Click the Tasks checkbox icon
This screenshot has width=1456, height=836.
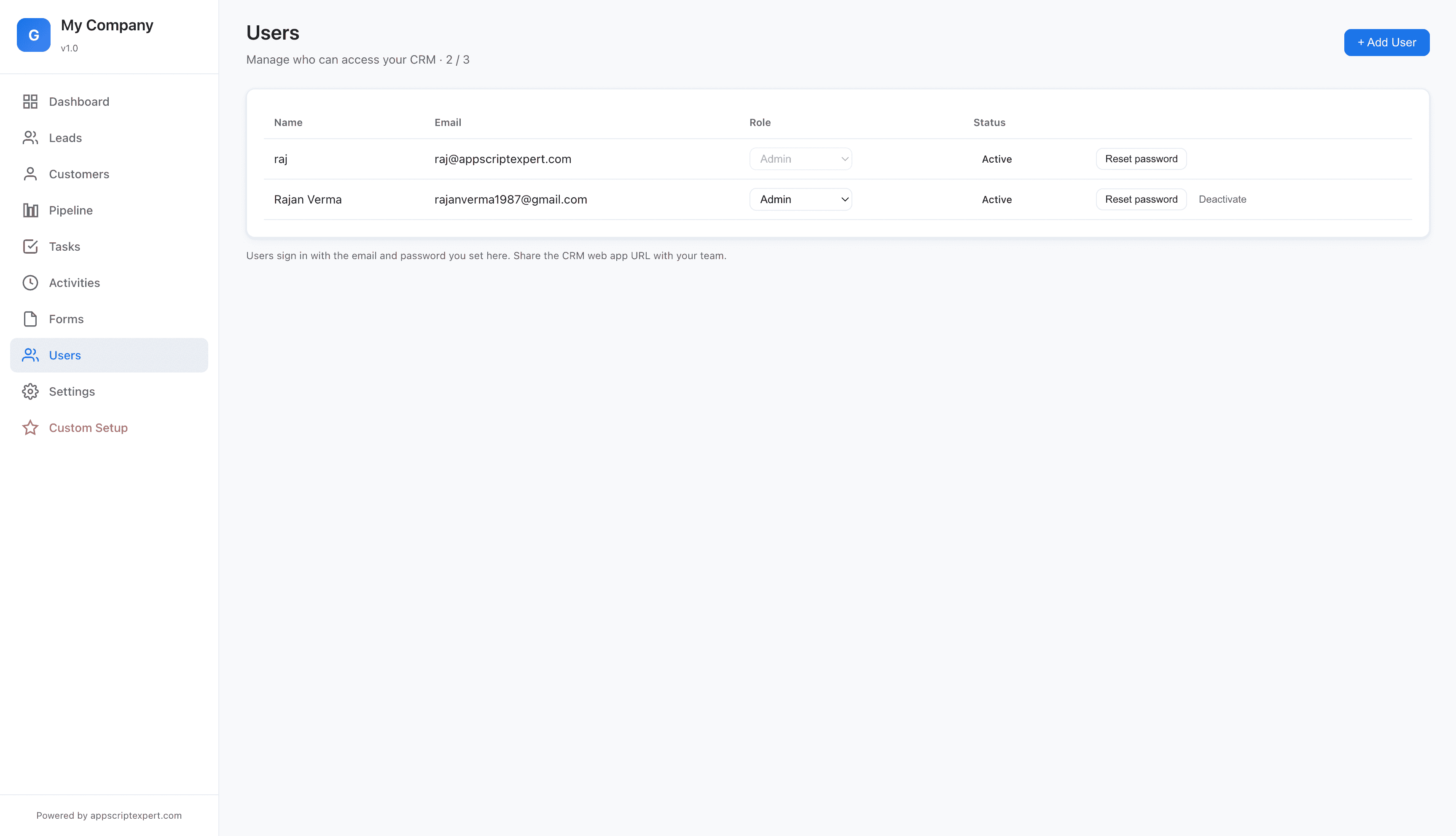tap(30, 247)
